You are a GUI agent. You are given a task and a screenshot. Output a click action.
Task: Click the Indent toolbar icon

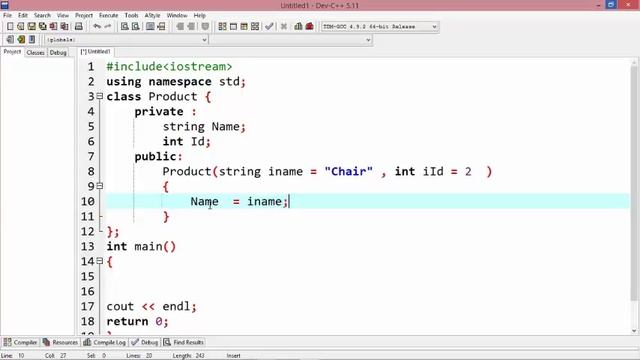coord(180,27)
